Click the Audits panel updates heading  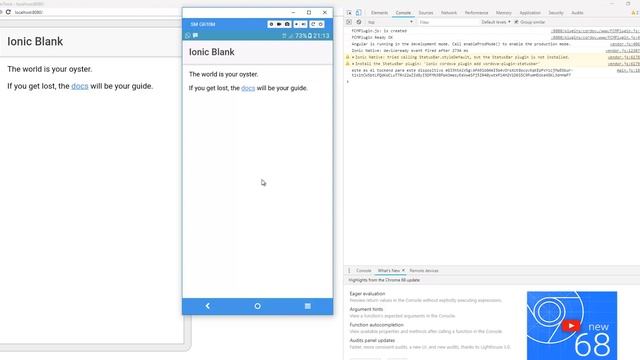[372, 340]
